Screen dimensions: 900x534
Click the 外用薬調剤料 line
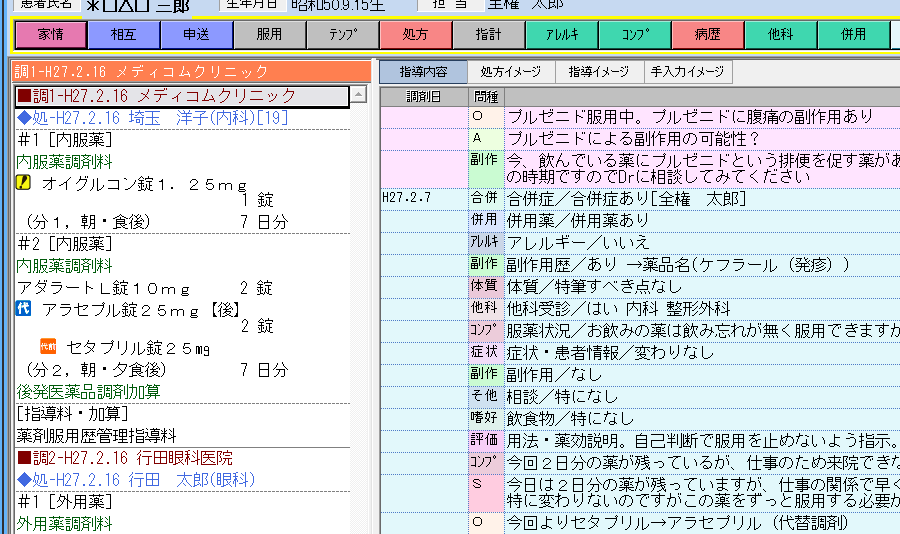[64, 524]
